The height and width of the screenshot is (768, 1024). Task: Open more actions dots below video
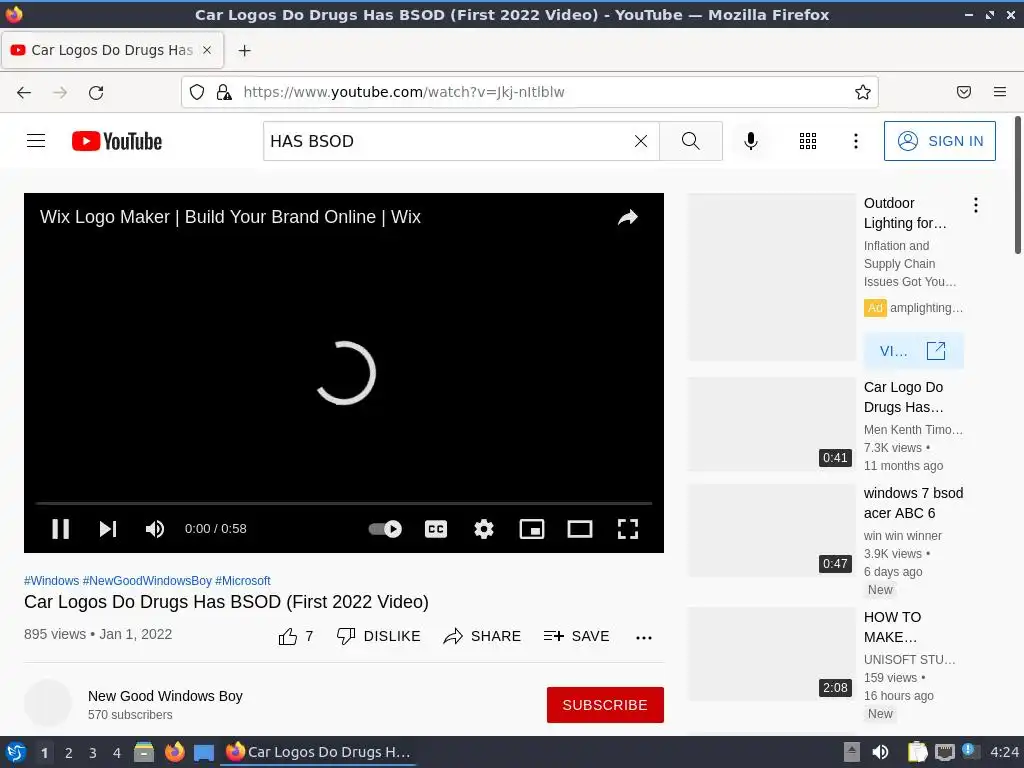tap(644, 637)
